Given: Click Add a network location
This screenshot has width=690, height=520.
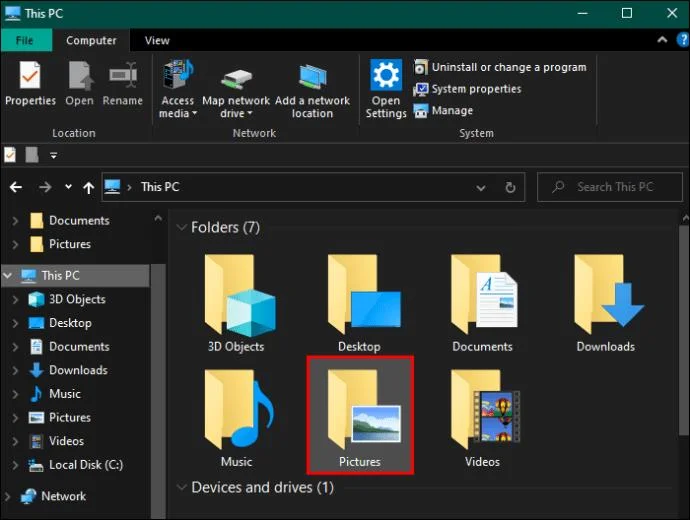Looking at the screenshot, I should pyautogui.click(x=312, y=89).
